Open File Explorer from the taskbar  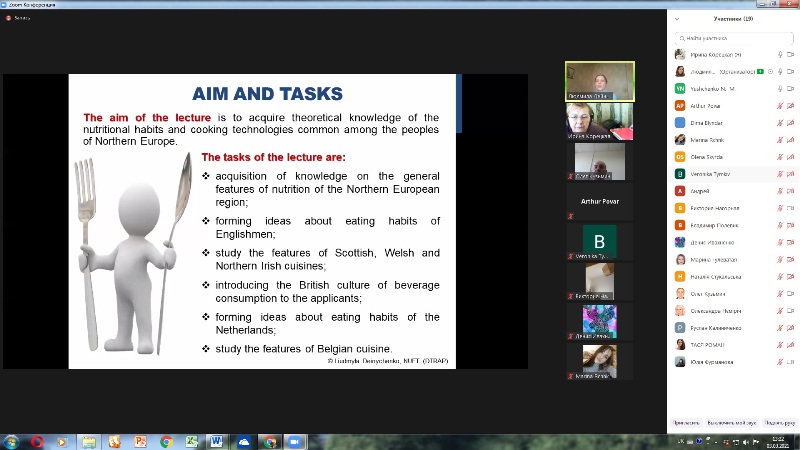coord(89,442)
